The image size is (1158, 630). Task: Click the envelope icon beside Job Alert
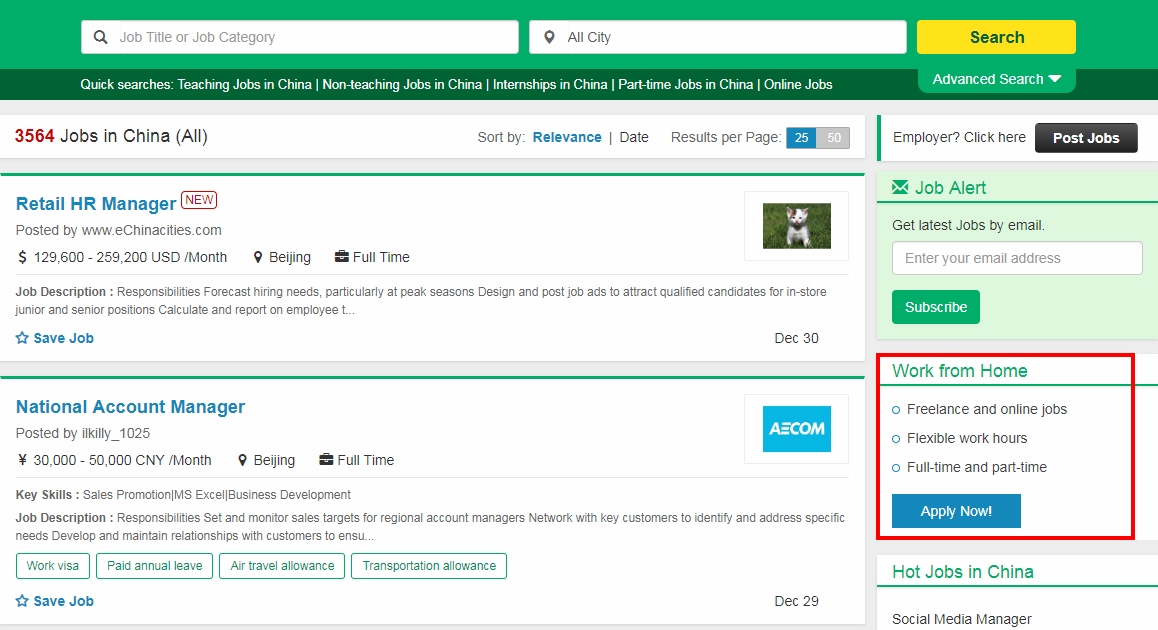(x=900, y=187)
